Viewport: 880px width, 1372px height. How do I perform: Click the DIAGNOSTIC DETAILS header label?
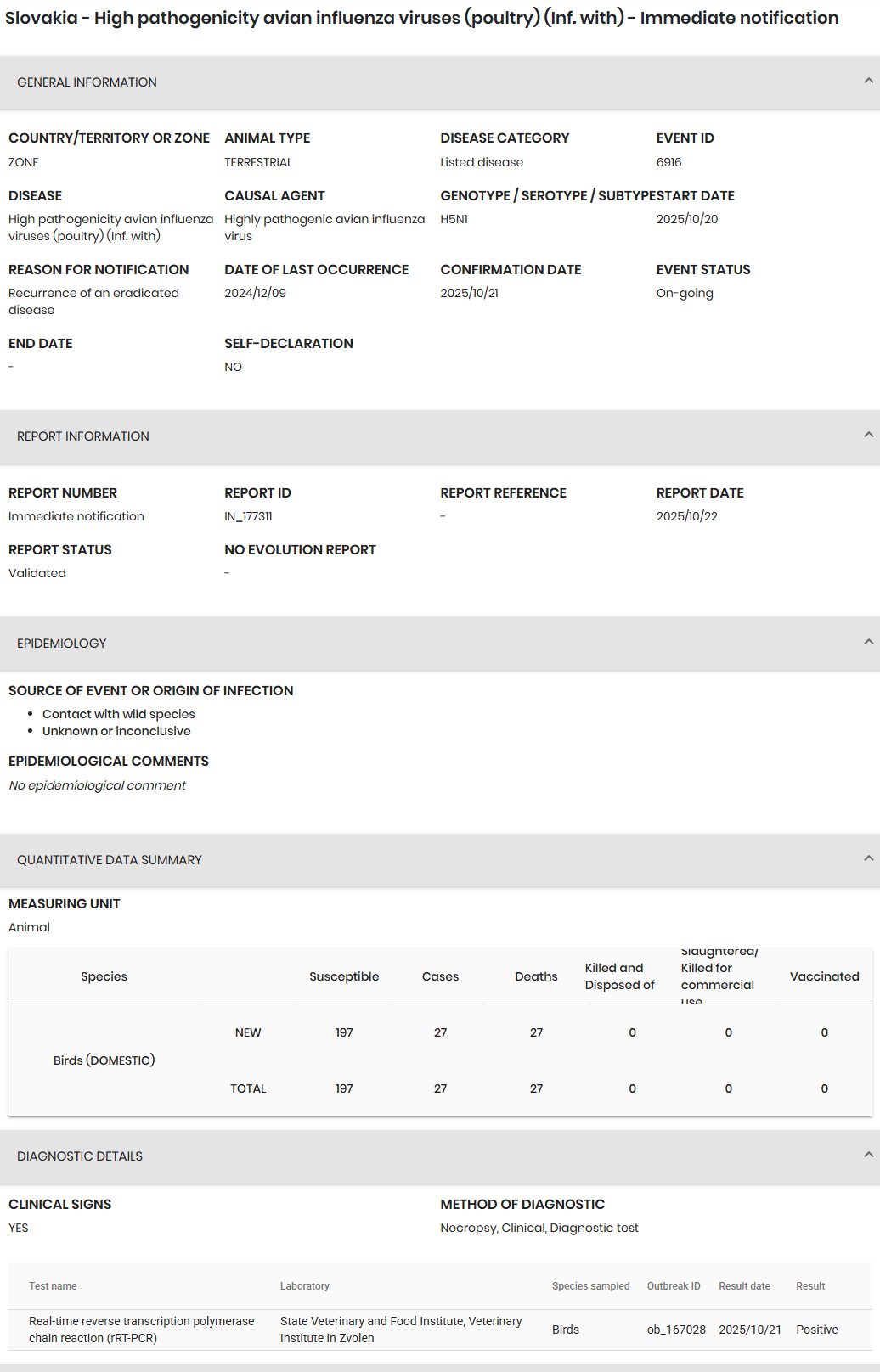point(80,1156)
